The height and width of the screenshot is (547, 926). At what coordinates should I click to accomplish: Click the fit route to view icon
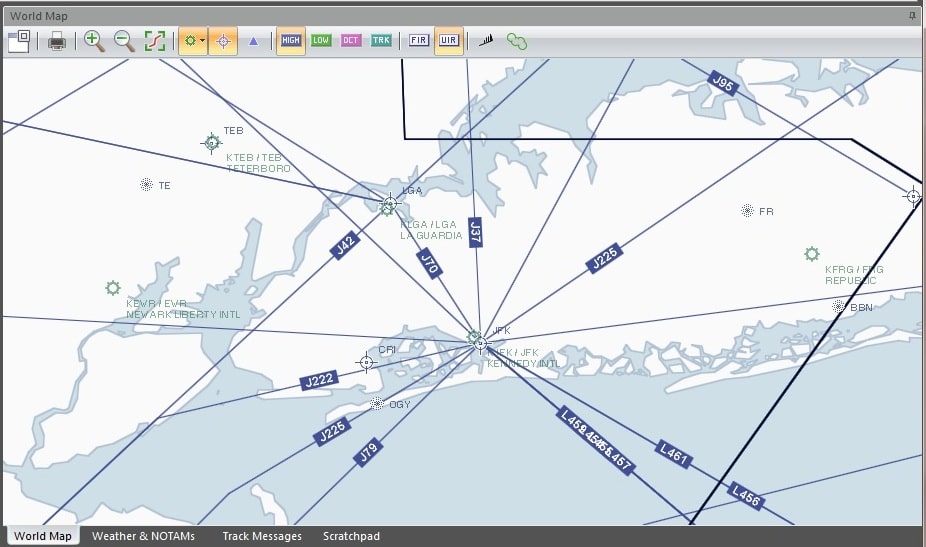coord(155,41)
